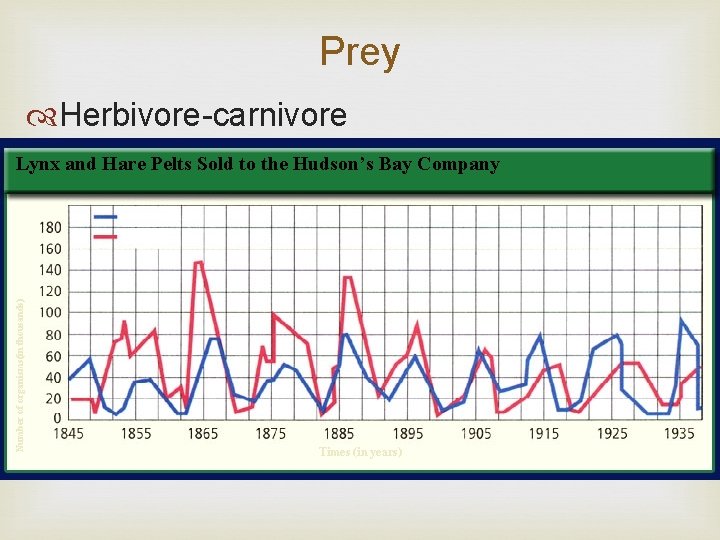Screen dimensions: 720x540
Task: Click y-axis label 140
Action: point(51,270)
